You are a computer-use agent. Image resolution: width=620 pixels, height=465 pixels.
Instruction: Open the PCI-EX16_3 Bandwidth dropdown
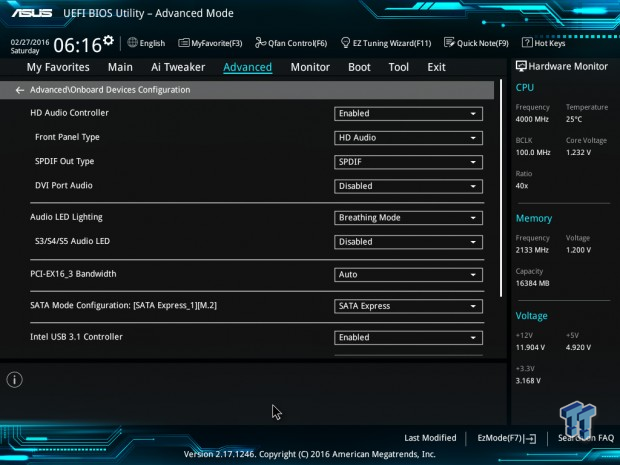click(408, 275)
